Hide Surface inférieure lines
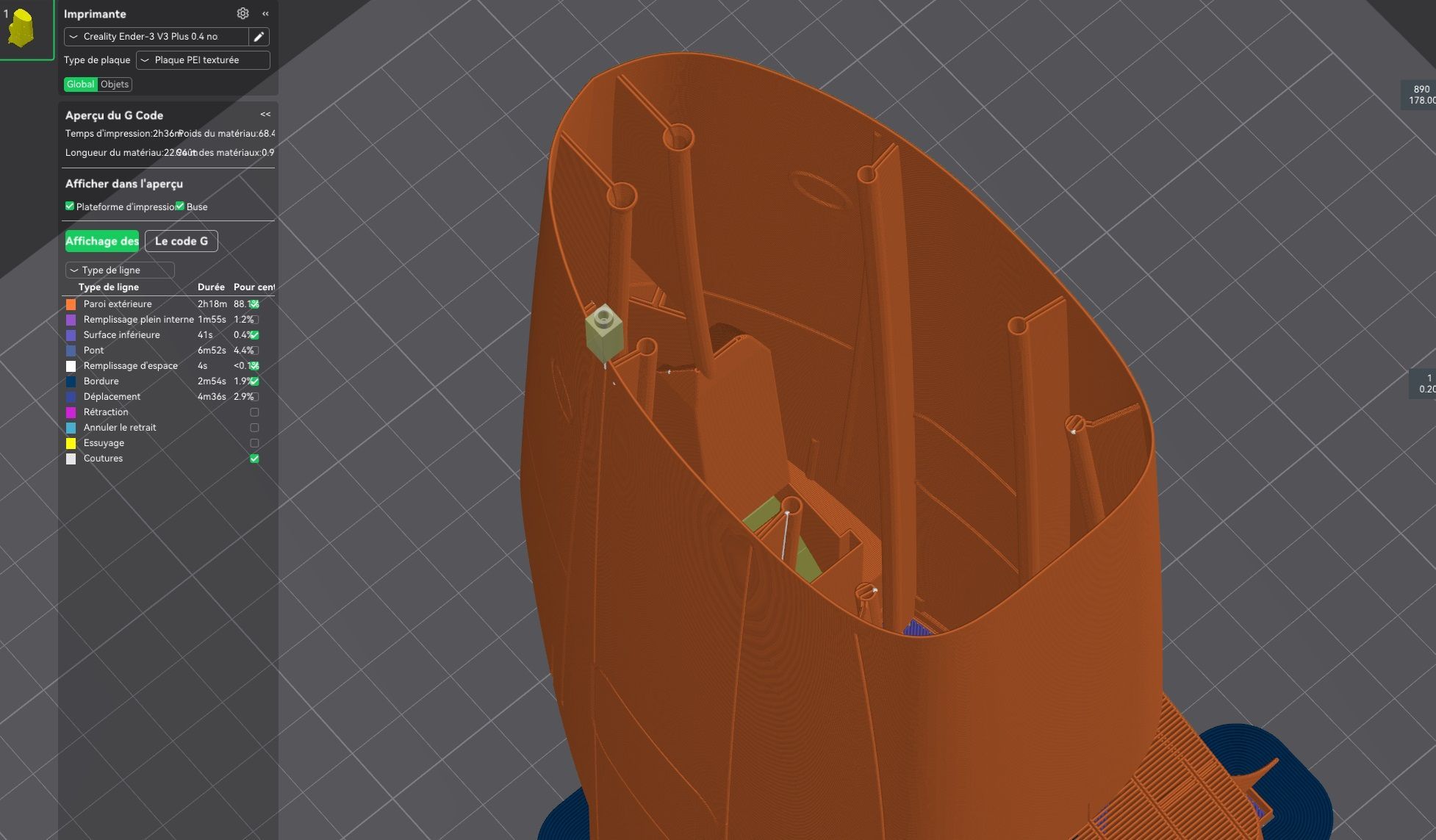This screenshot has height=840, width=1436. point(254,335)
